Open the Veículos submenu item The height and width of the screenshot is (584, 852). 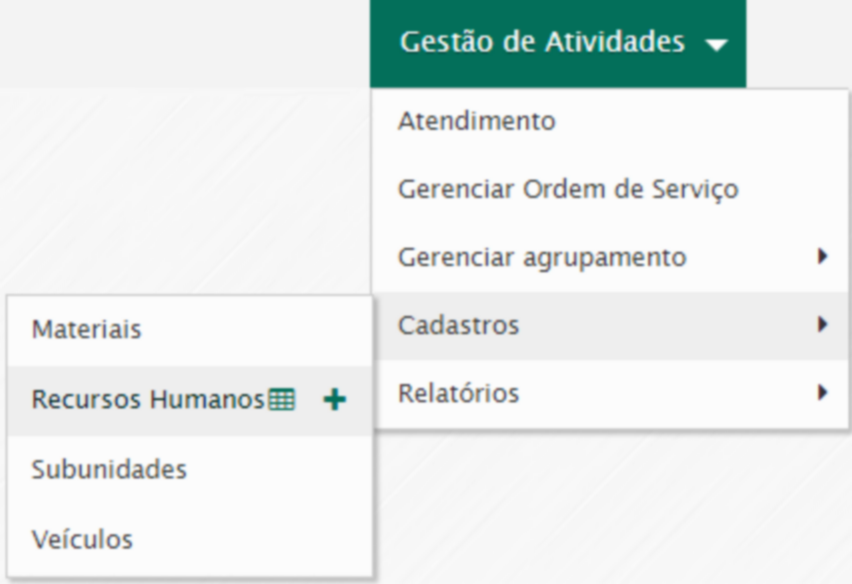[x=82, y=539]
